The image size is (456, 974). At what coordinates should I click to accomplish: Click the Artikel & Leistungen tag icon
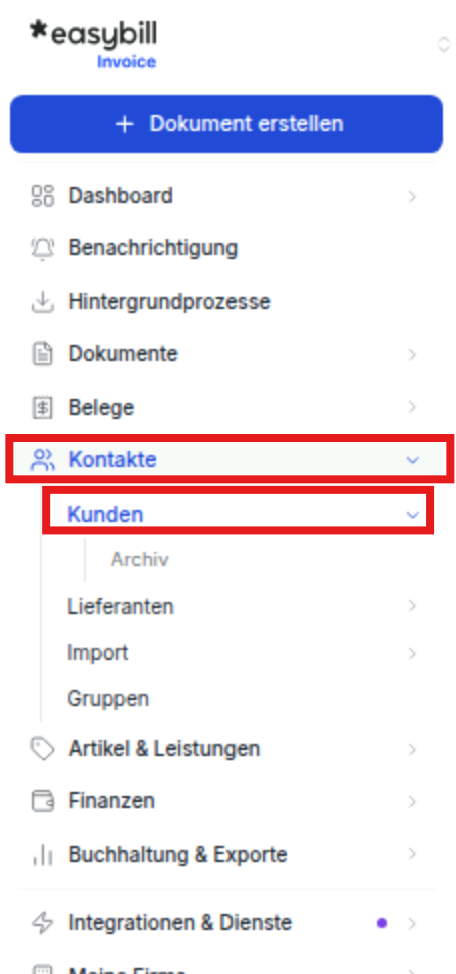click(42, 749)
